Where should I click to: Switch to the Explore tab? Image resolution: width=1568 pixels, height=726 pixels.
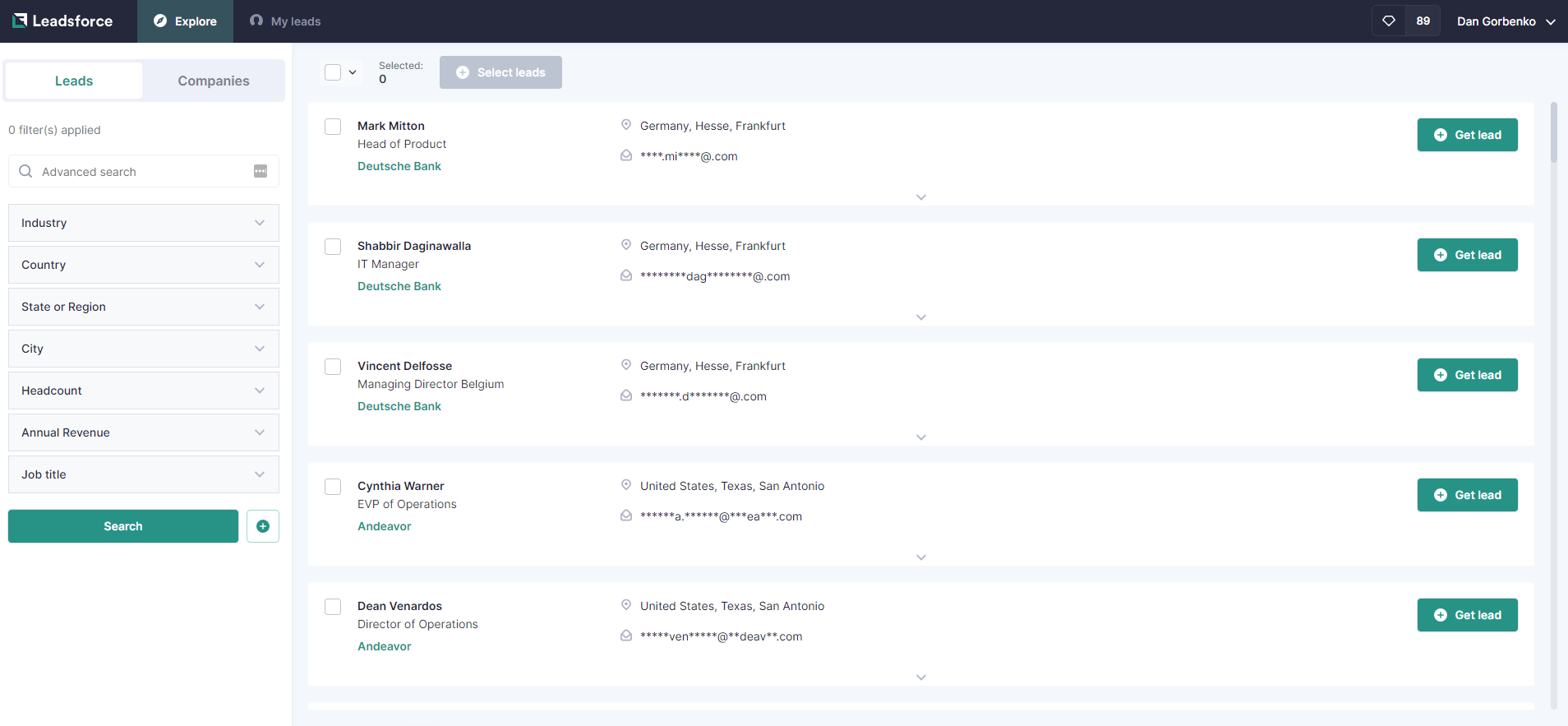click(x=185, y=21)
